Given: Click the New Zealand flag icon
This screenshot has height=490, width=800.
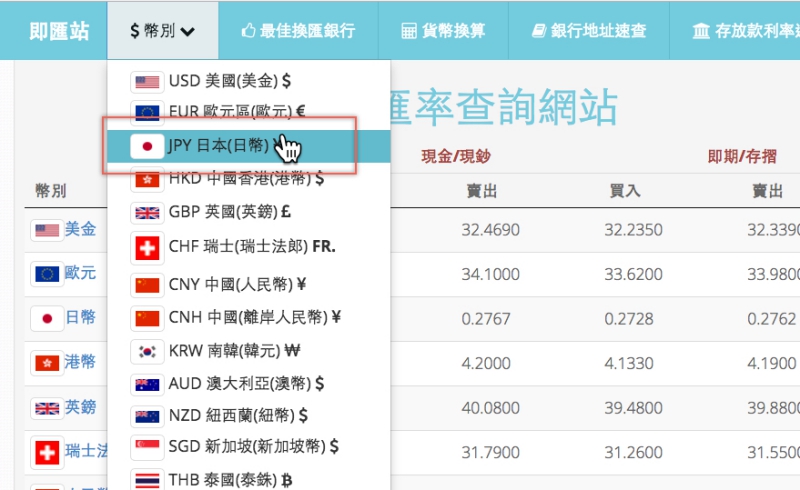Looking at the screenshot, I should click(147, 417).
